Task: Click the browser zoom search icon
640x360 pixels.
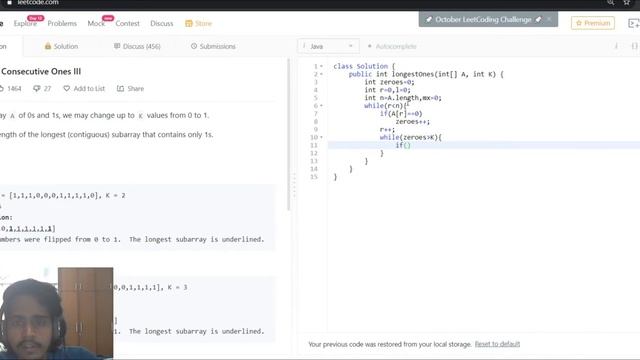Action: [611, 2]
